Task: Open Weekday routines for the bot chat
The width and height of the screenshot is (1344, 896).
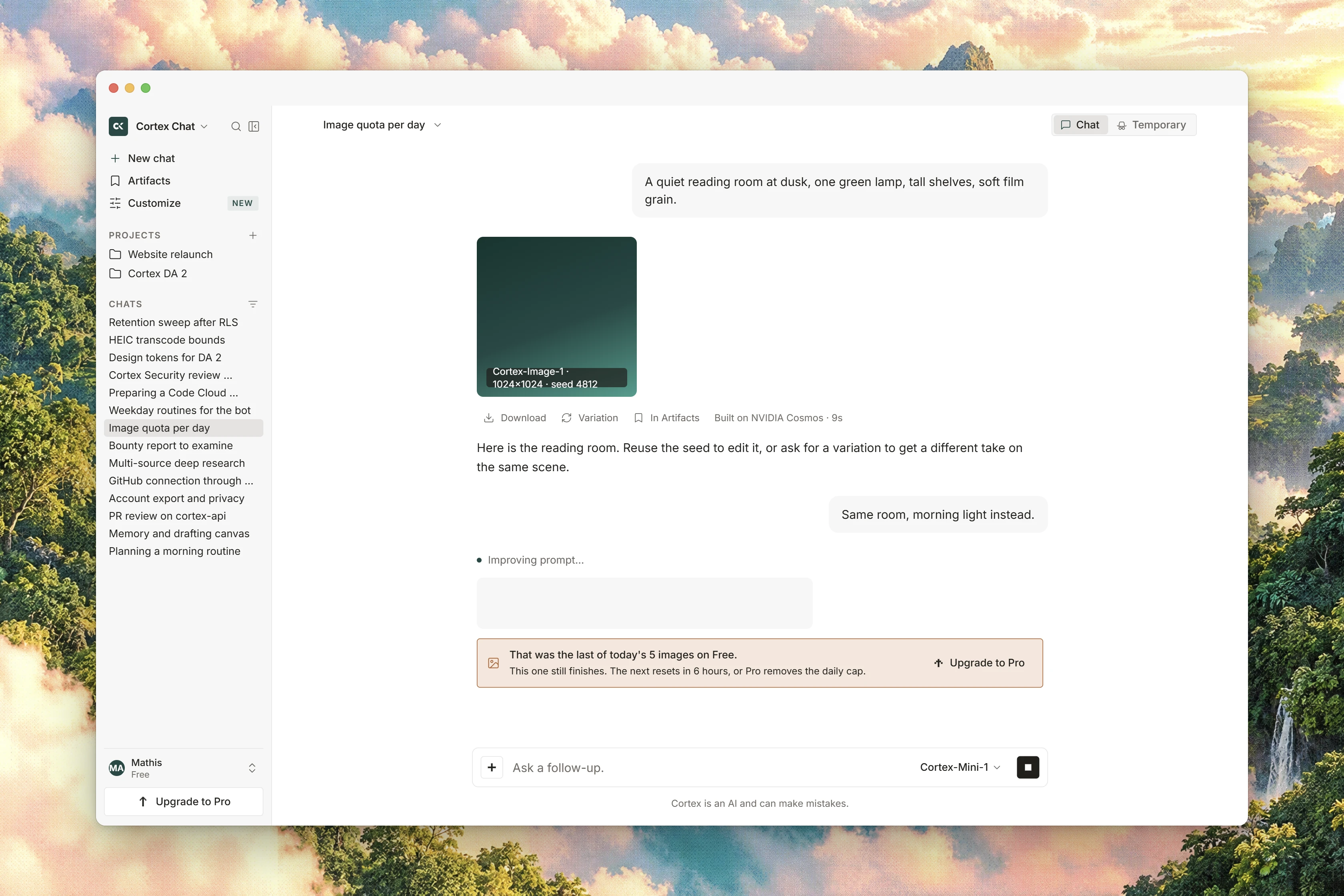Action: 184,410
